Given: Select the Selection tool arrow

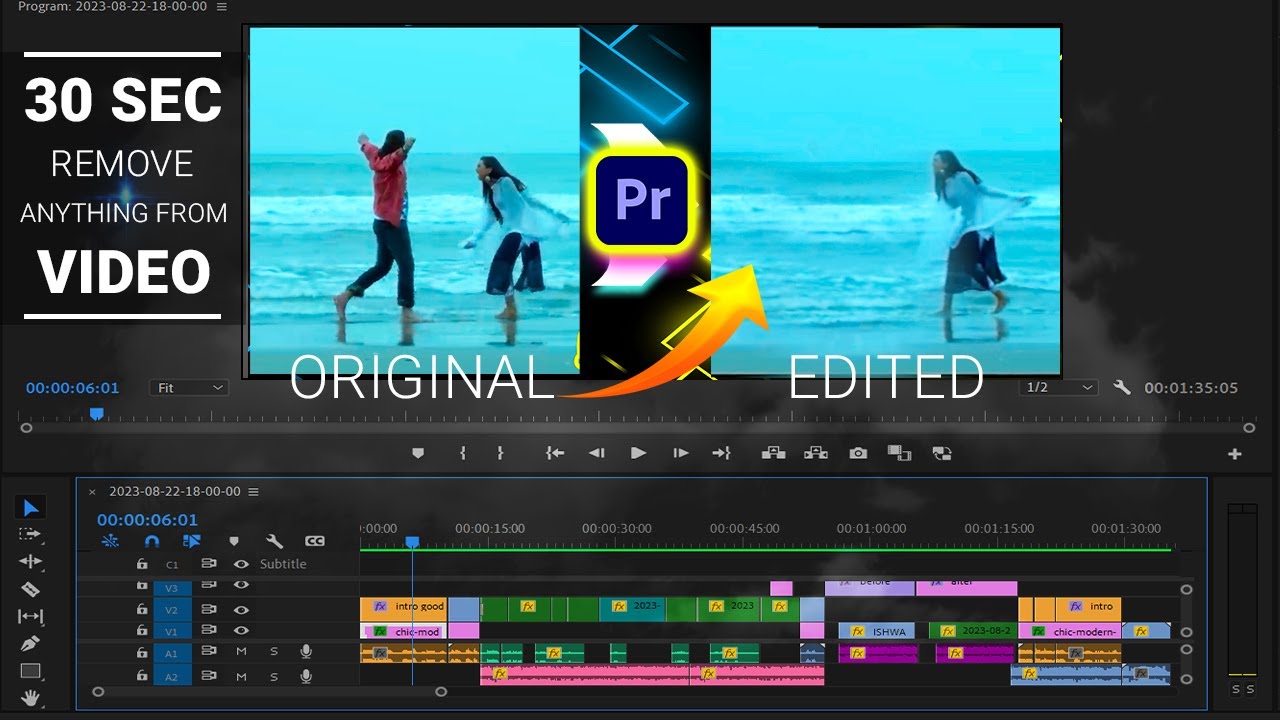Looking at the screenshot, I should [30, 508].
